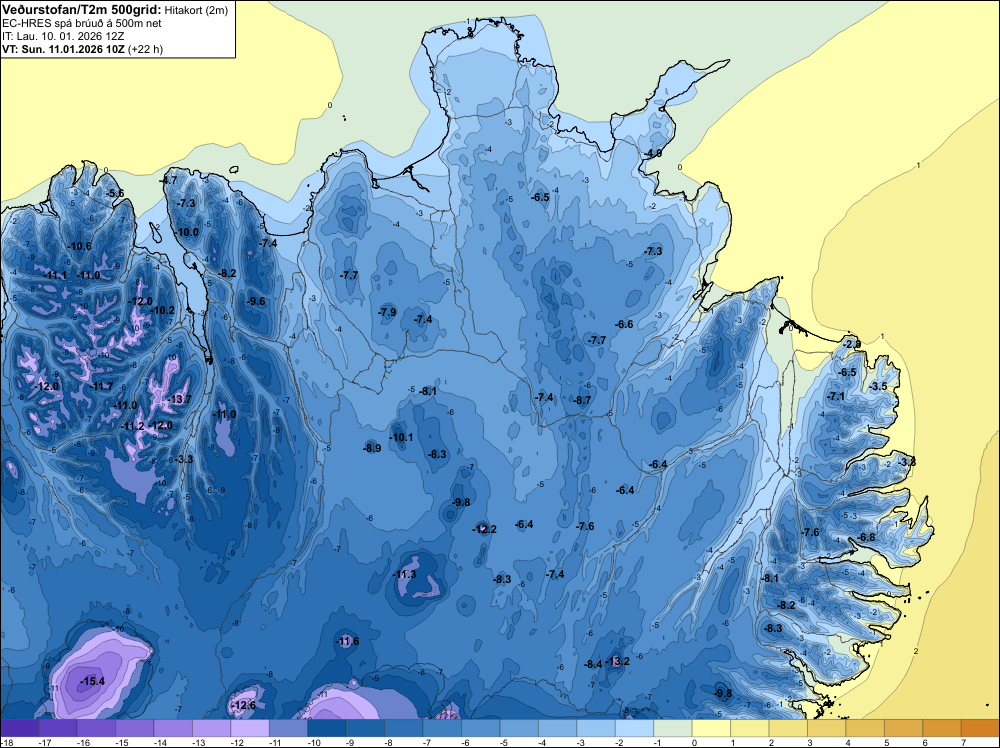Viewport: 1000px width, 748px height.
Task: Click the -11.6 temperature label
Action: pos(347,642)
